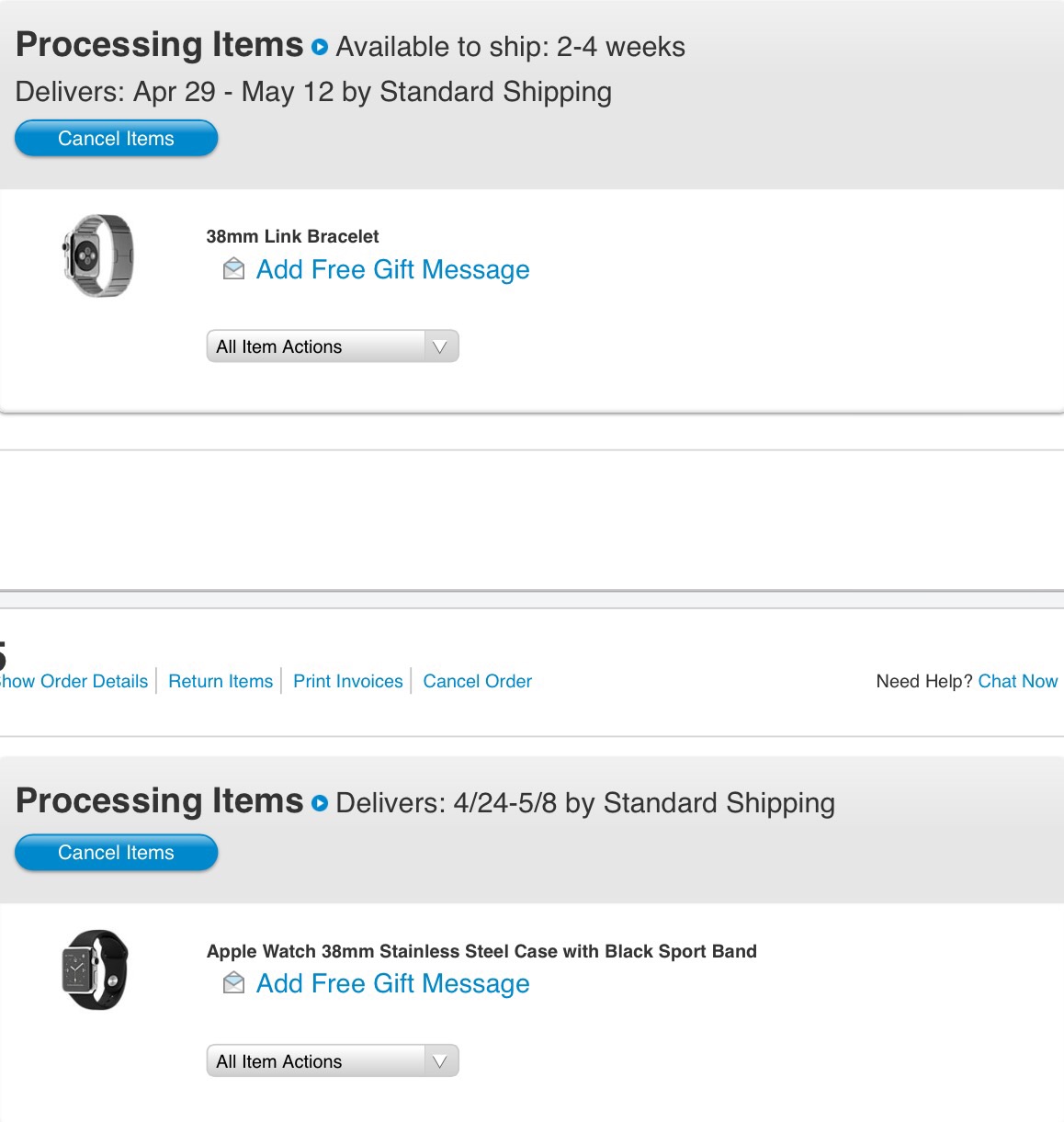The height and width of the screenshot is (1122, 1064).
Task: Click the 38mm Link Bracelet item title
Action: [x=292, y=236]
